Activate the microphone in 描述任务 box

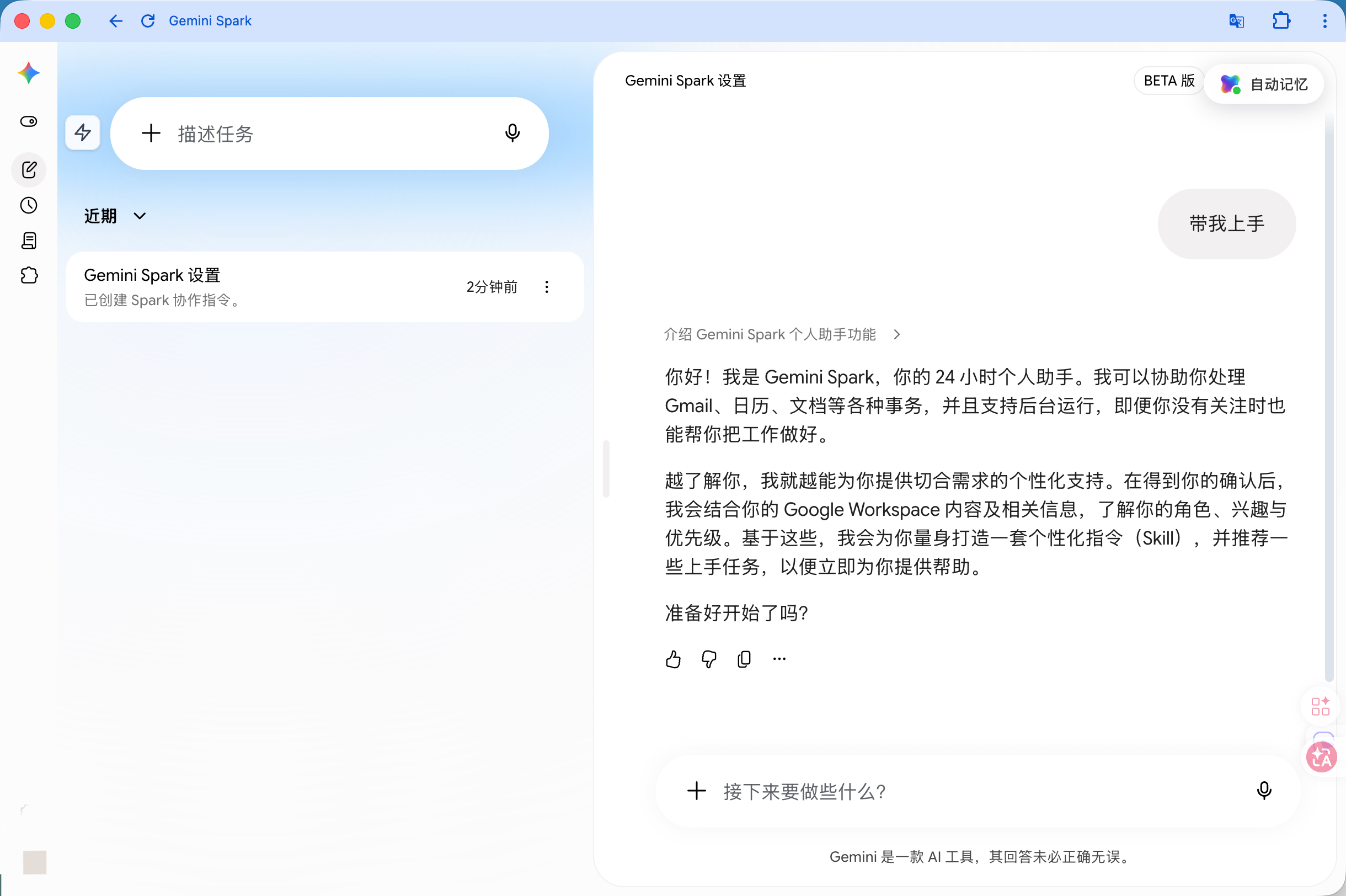point(512,133)
